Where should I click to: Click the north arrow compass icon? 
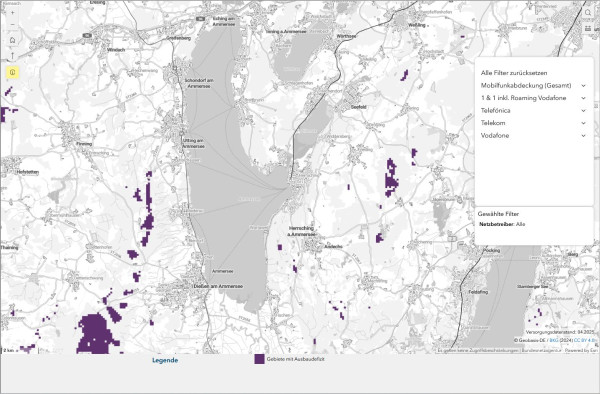coord(12,56)
